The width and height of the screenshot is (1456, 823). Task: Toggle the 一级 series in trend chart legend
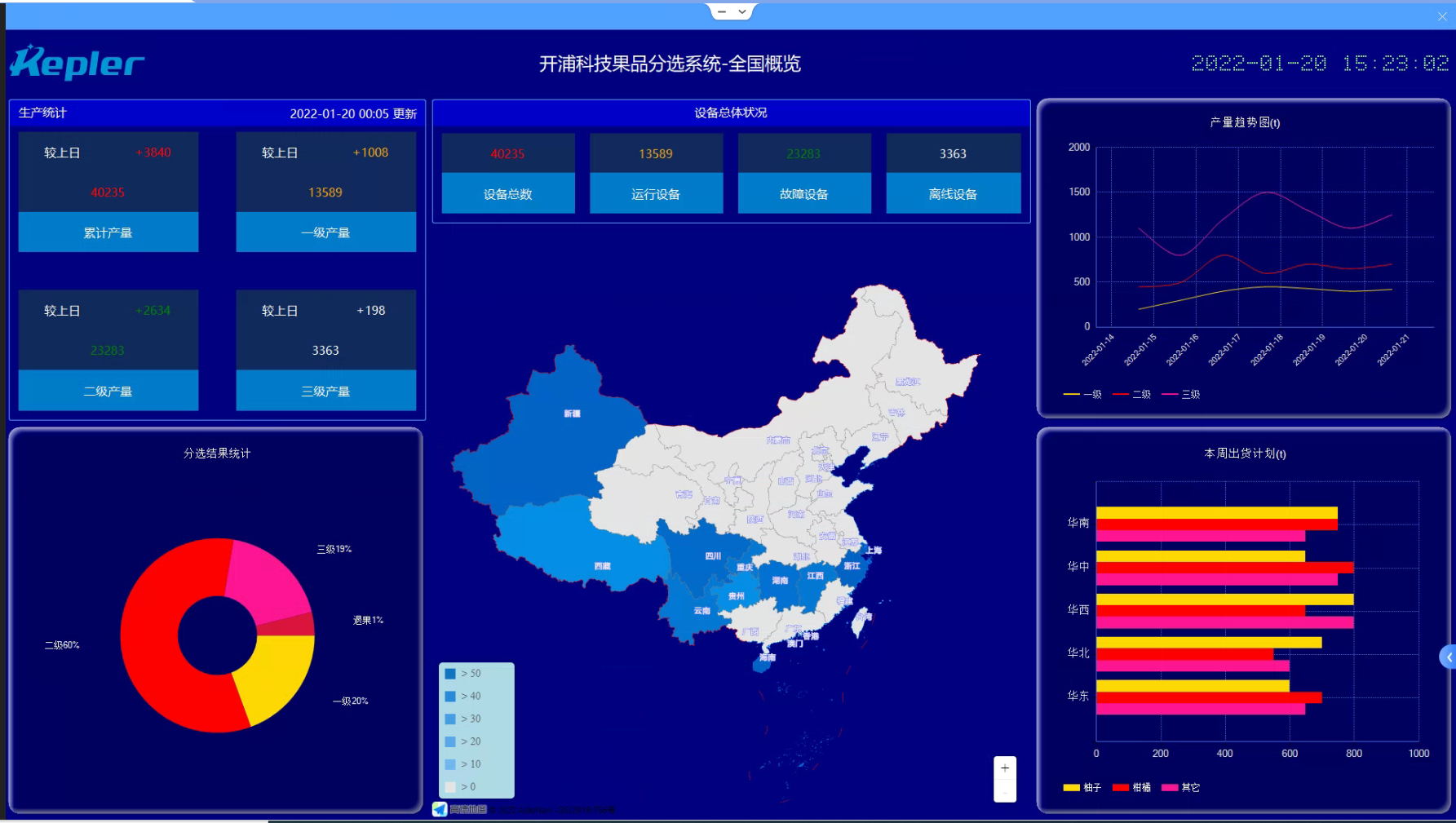1082,393
